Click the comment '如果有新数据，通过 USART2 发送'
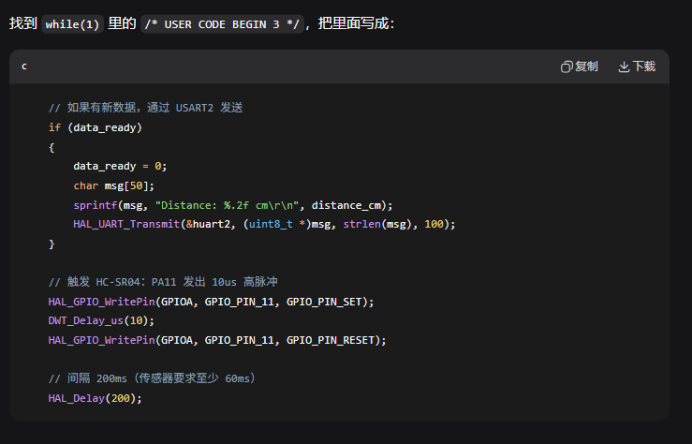The height and width of the screenshot is (444, 692). (x=146, y=108)
